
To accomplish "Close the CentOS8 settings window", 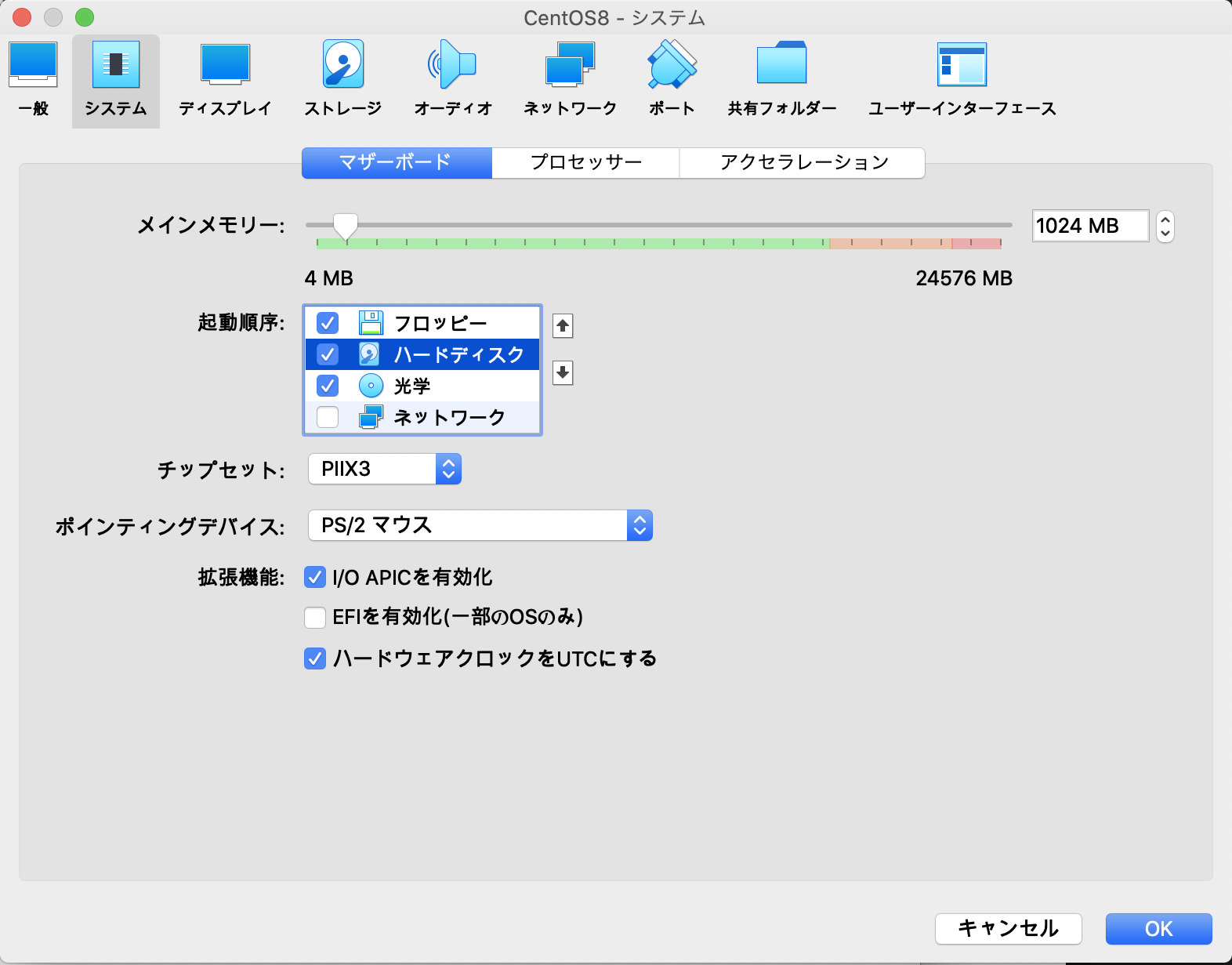I will click(x=22, y=17).
